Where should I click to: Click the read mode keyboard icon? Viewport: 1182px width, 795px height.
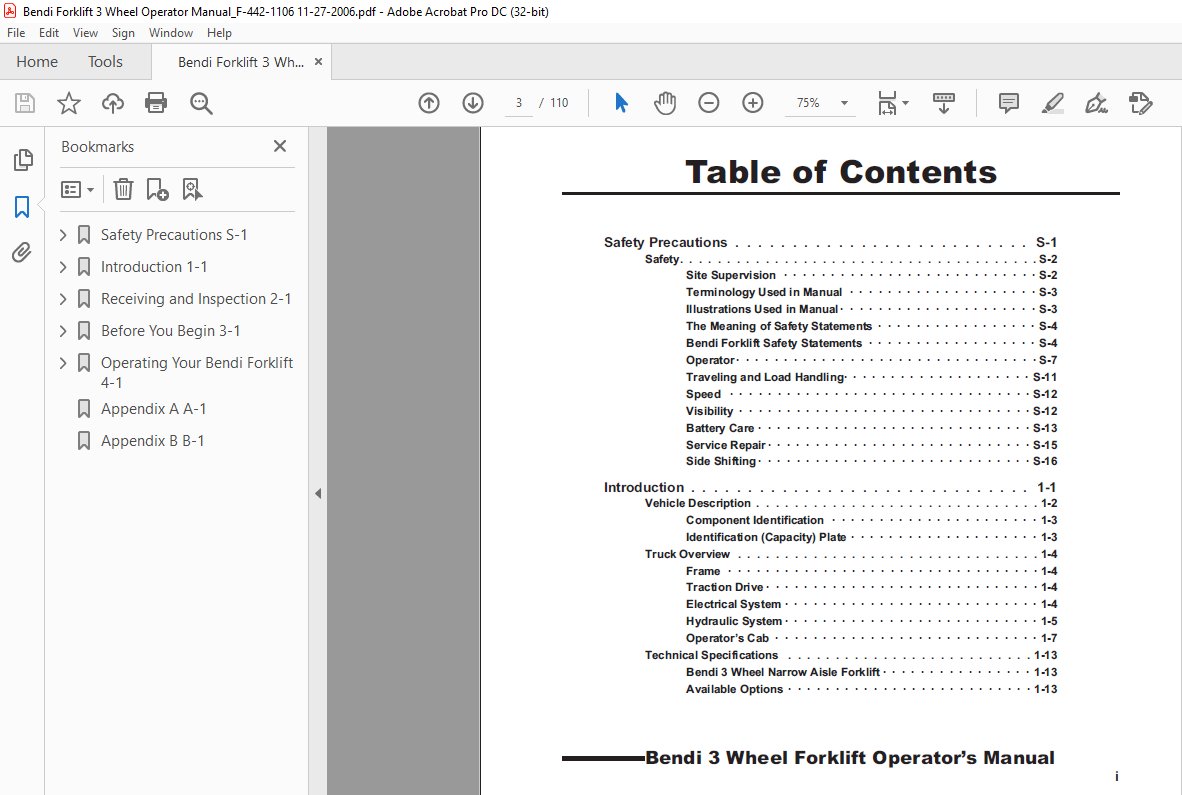coord(944,102)
